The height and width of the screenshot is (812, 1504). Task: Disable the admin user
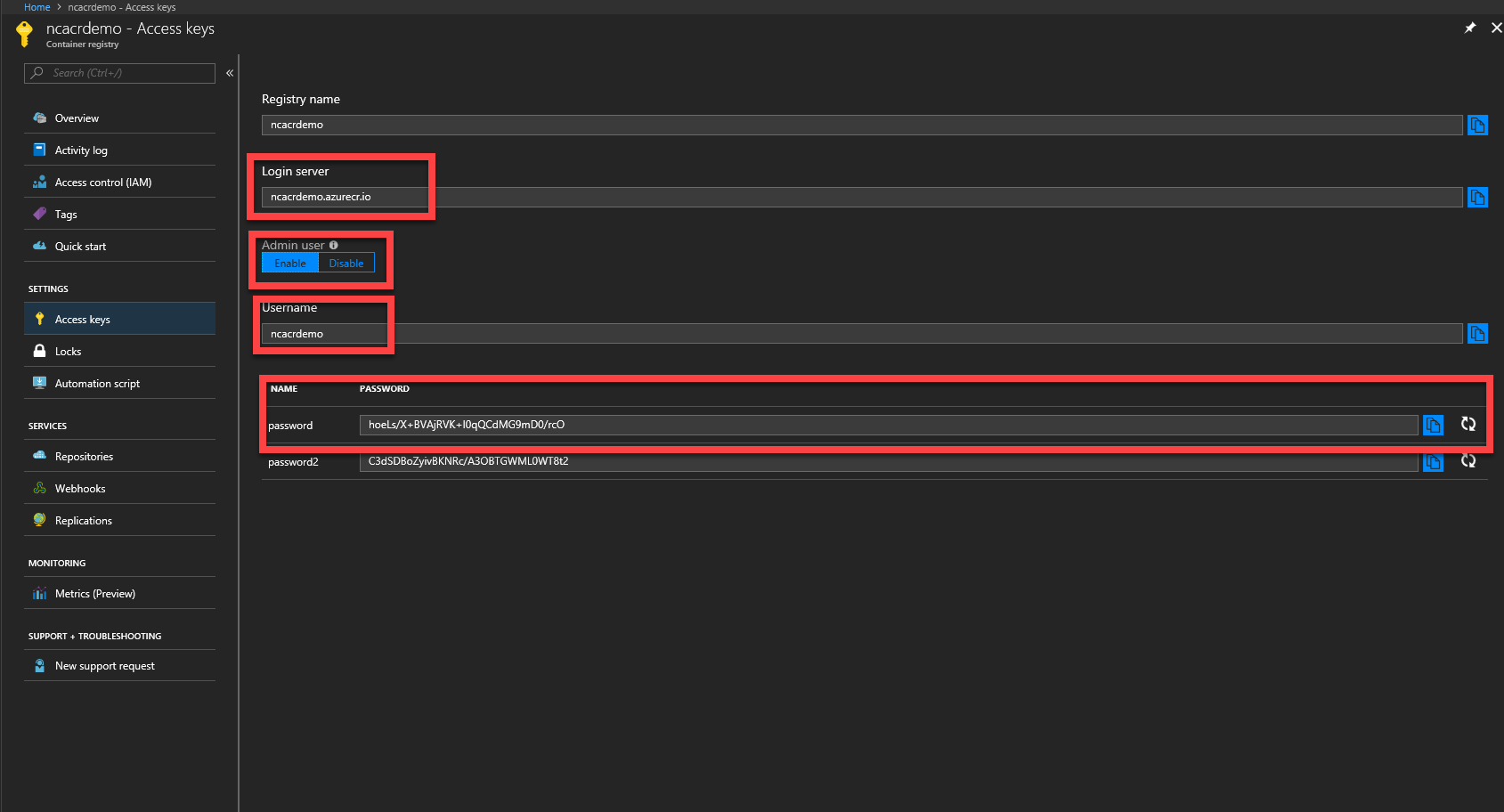[346, 264]
